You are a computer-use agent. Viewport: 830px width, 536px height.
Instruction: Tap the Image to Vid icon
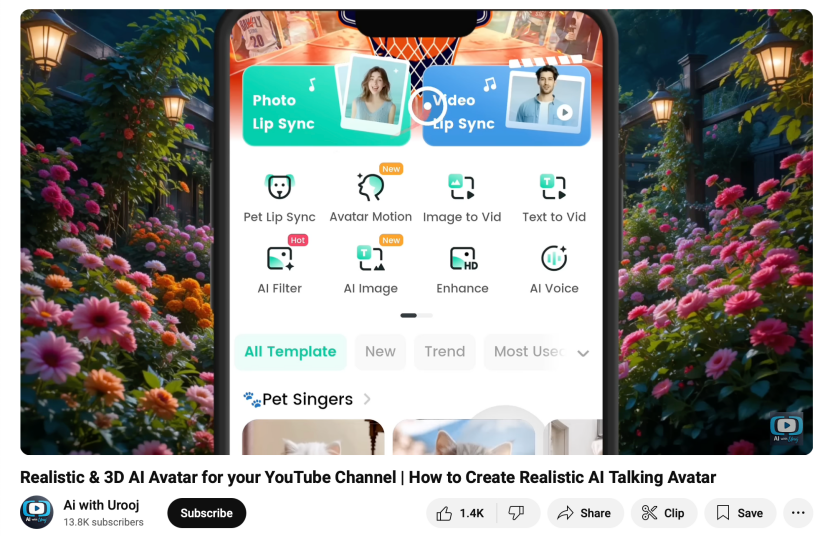[x=462, y=187]
